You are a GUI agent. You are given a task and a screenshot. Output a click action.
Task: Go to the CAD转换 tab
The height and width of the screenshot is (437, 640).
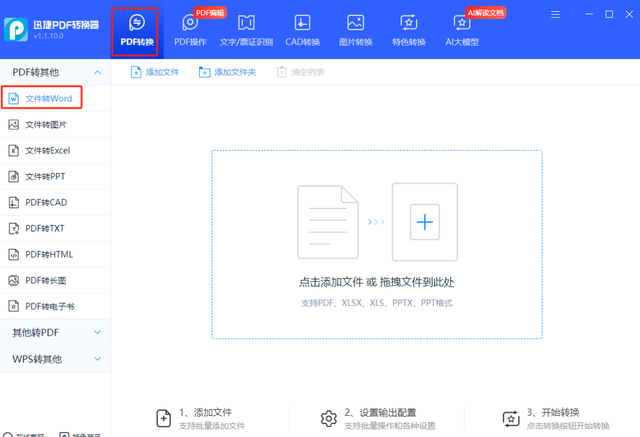[302, 31]
